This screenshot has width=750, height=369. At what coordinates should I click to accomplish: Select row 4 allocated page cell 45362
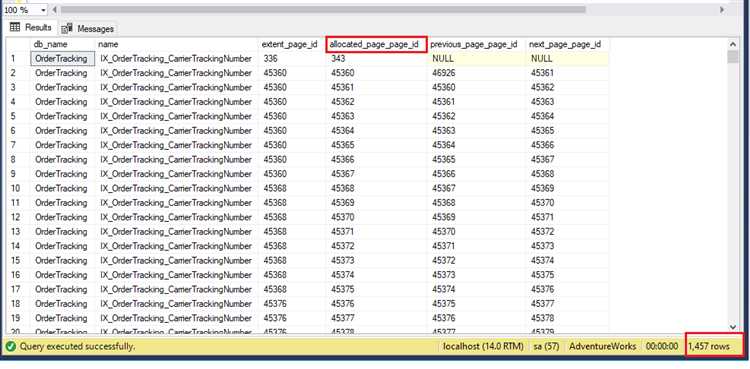coord(376,102)
